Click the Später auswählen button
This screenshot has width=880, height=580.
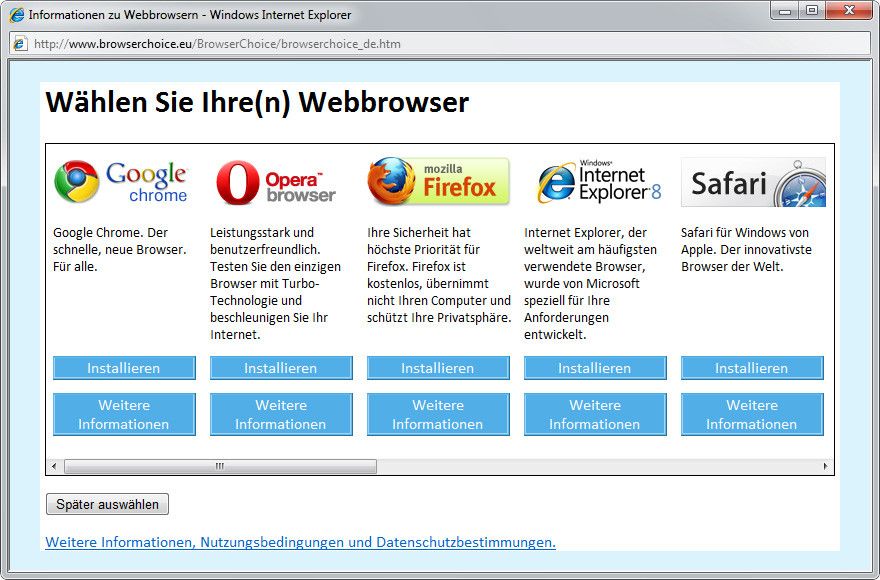pyautogui.click(x=107, y=504)
